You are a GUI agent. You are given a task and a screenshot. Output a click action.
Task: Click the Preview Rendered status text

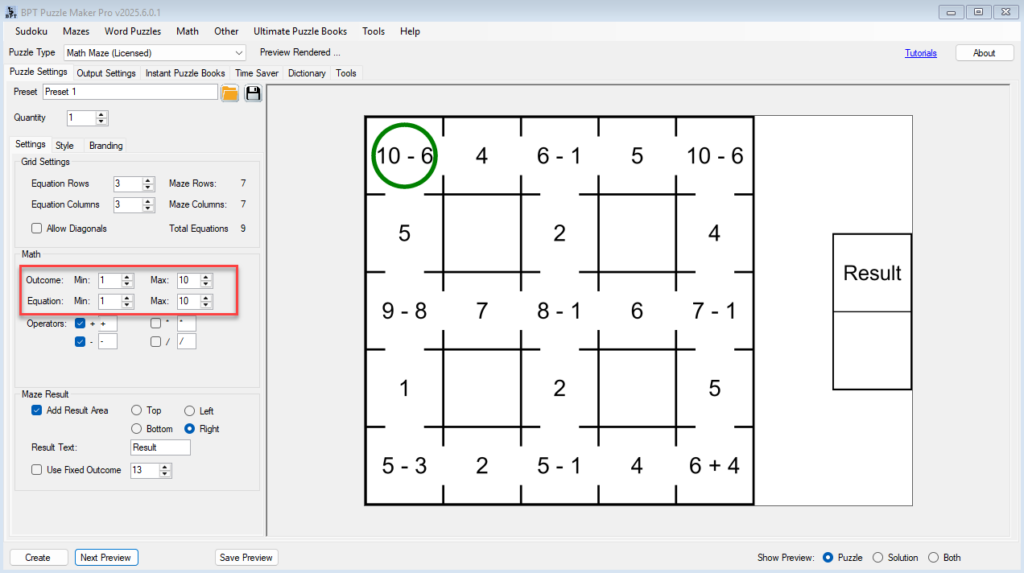coord(300,52)
